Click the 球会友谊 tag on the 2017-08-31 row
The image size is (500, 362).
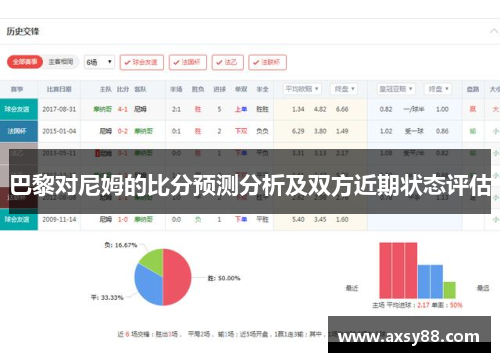[x=19, y=109]
